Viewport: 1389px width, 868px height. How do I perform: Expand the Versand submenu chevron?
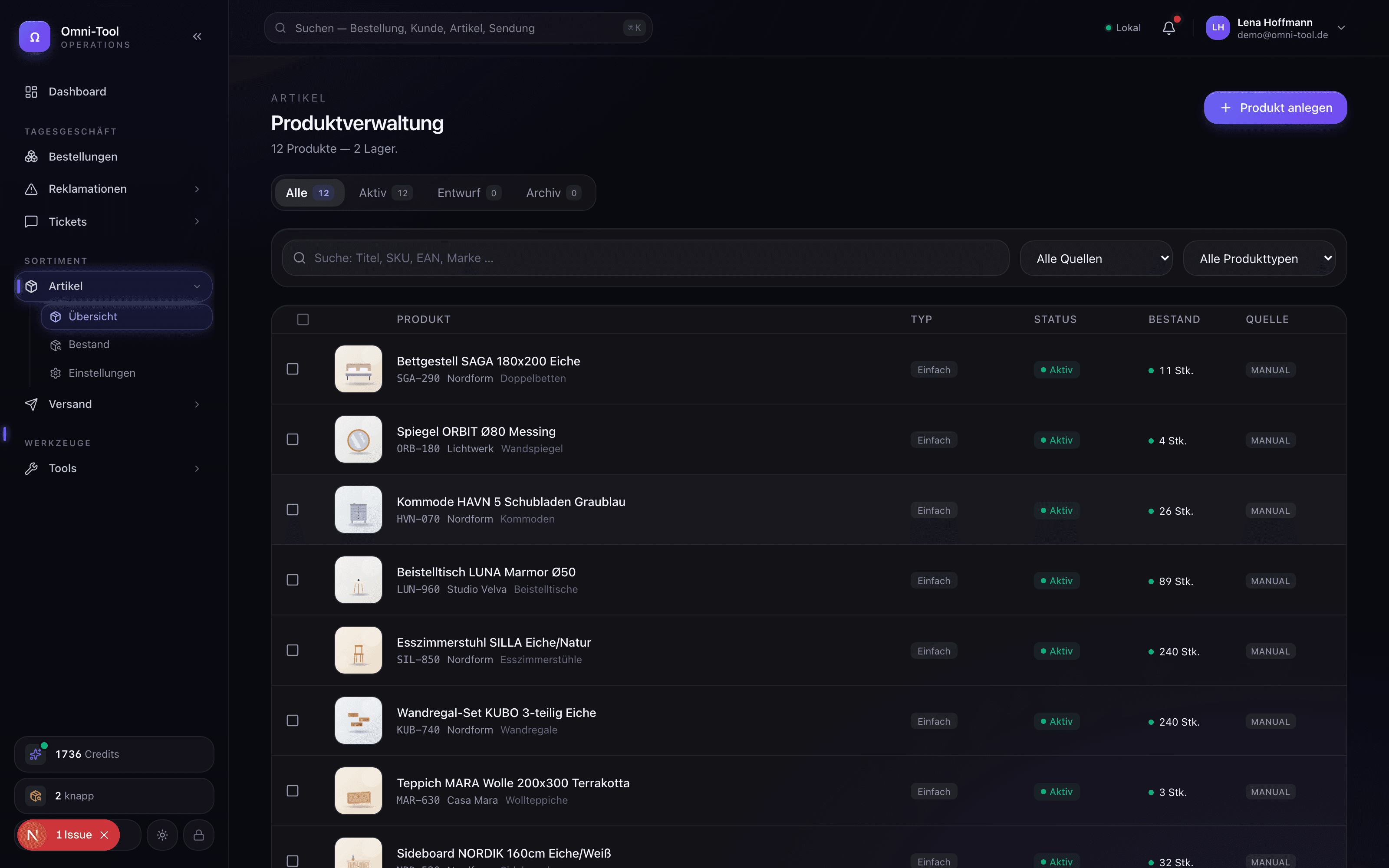[197, 404]
